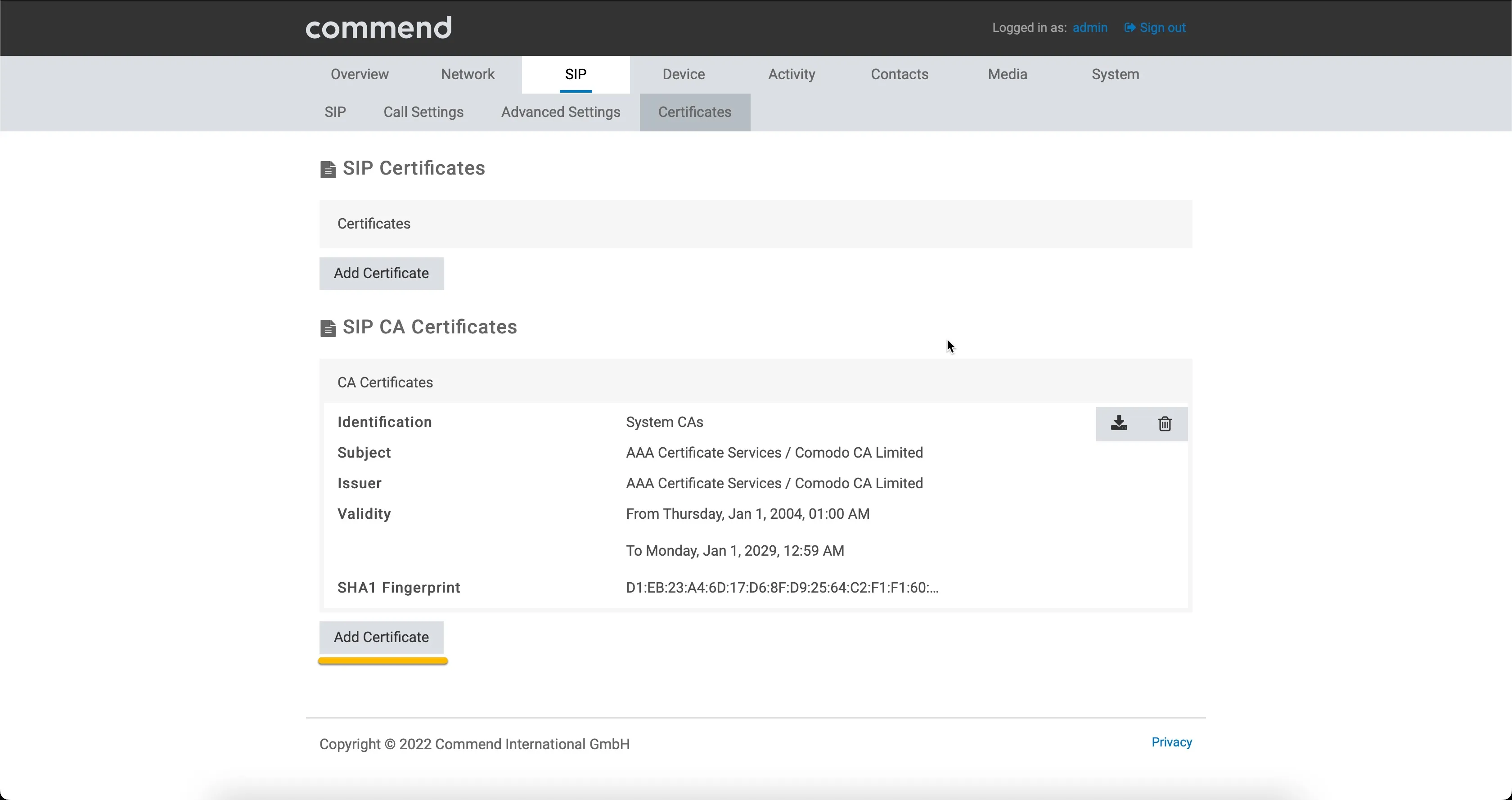Viewport: 1512px width, 800px height.
Task: Open the Overview tab
Action: [359, 75]
